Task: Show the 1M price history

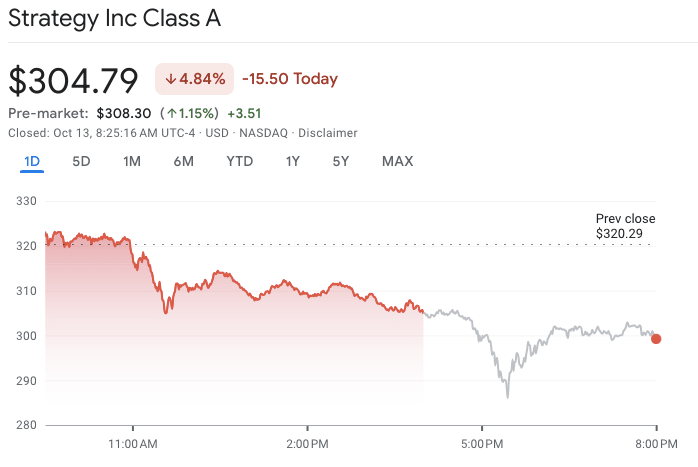Action: click(x=132, y=162)
